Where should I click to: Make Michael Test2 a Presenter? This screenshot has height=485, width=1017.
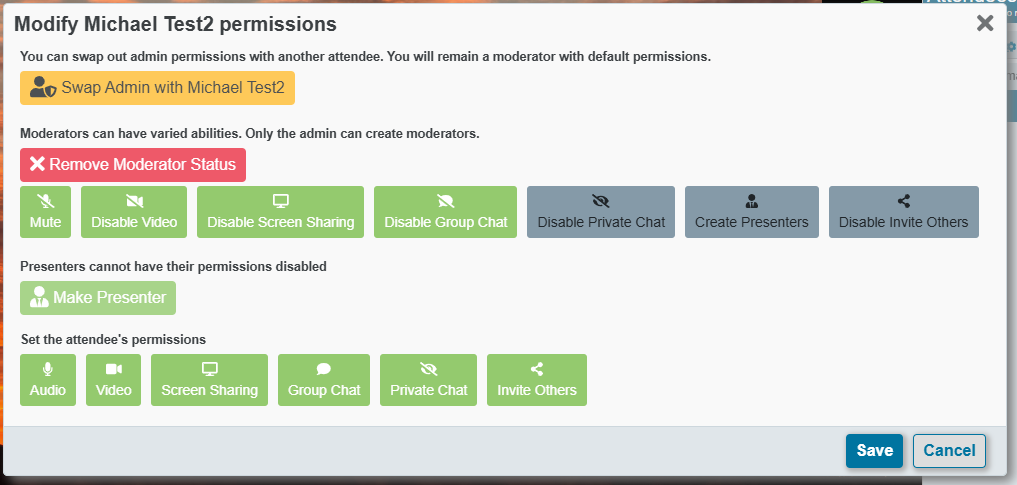(98, 298)
